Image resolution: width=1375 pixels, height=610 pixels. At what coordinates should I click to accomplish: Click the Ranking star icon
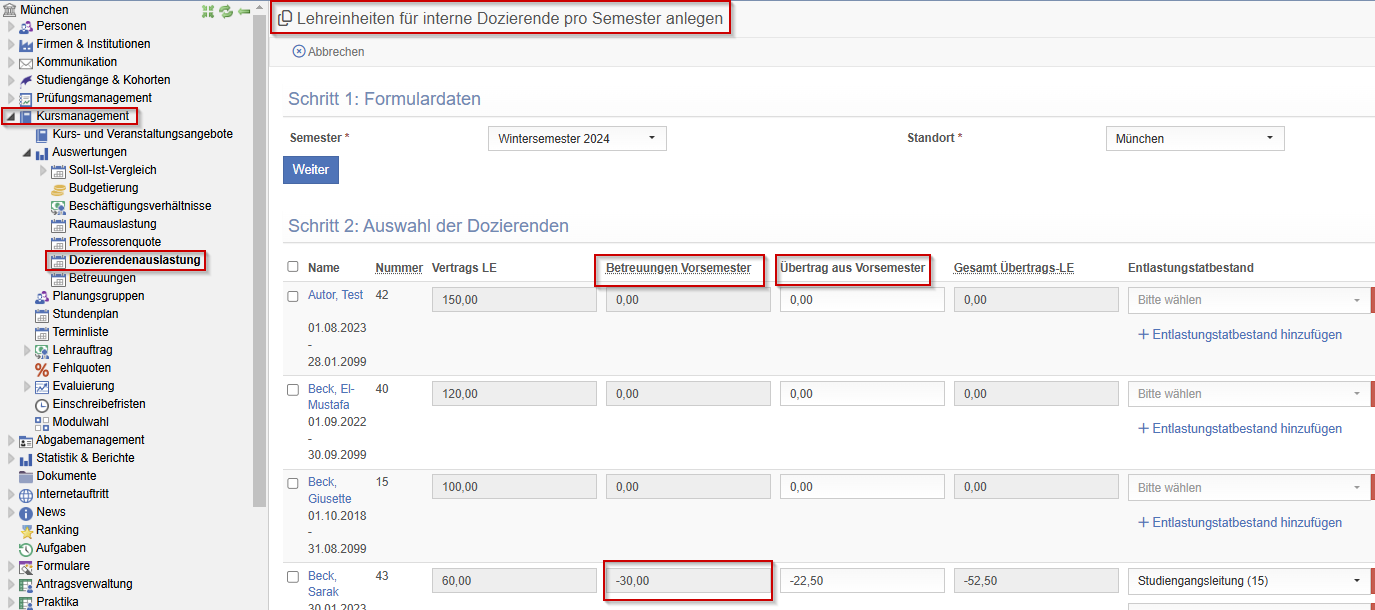pyautogui.click(x=26, y=530)
